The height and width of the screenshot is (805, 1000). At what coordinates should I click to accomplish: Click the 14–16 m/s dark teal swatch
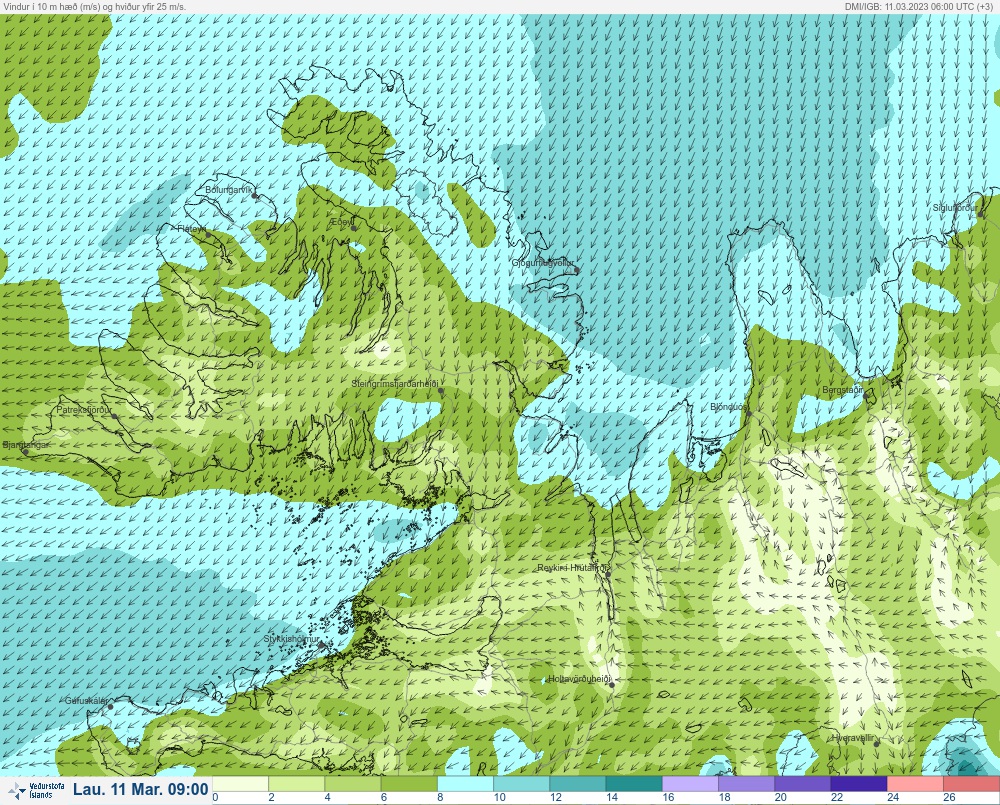[634, 783]
